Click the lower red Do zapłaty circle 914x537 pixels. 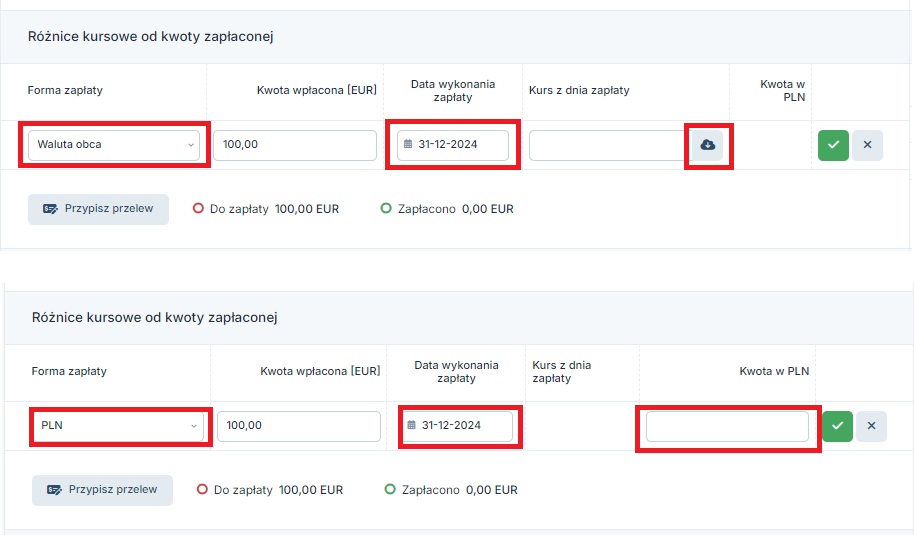(202, 489)
